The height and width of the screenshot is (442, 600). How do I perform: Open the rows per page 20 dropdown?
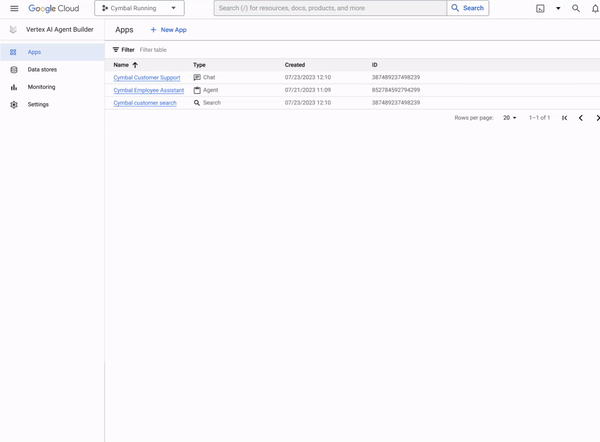[510, 118]
